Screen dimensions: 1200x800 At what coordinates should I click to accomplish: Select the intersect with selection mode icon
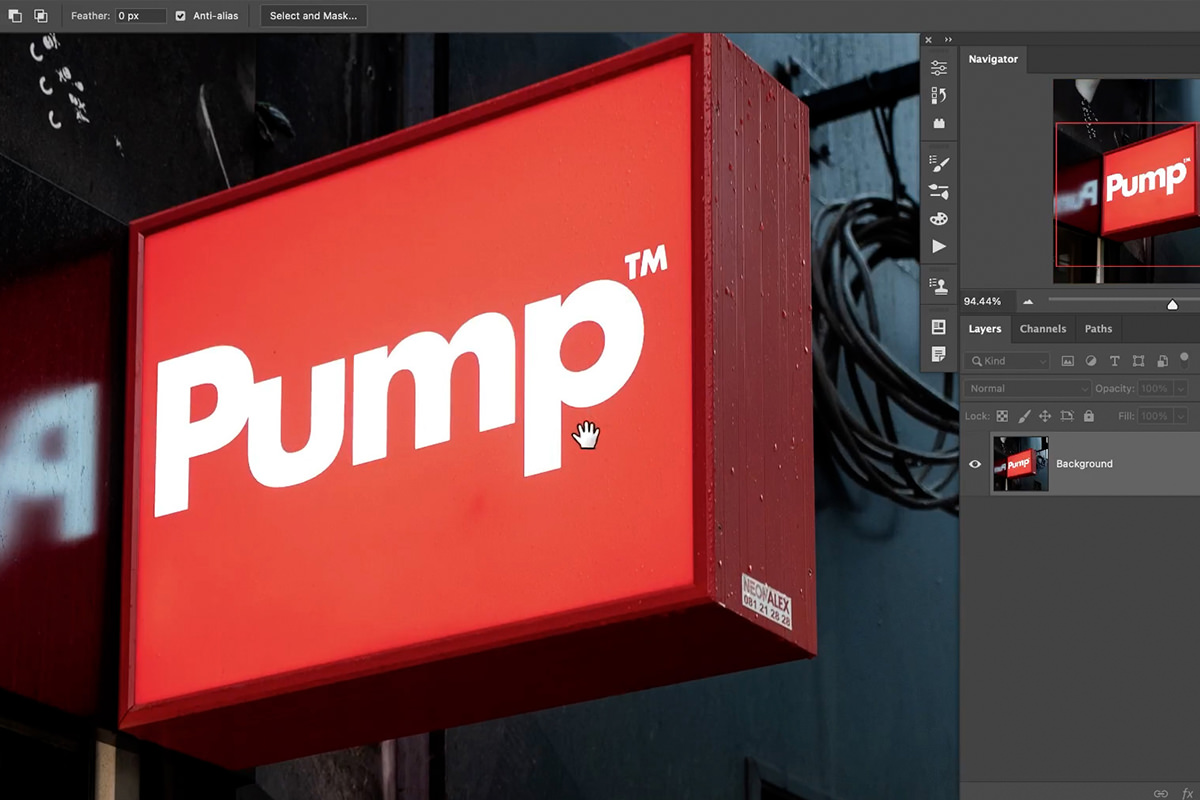point(41,16)
